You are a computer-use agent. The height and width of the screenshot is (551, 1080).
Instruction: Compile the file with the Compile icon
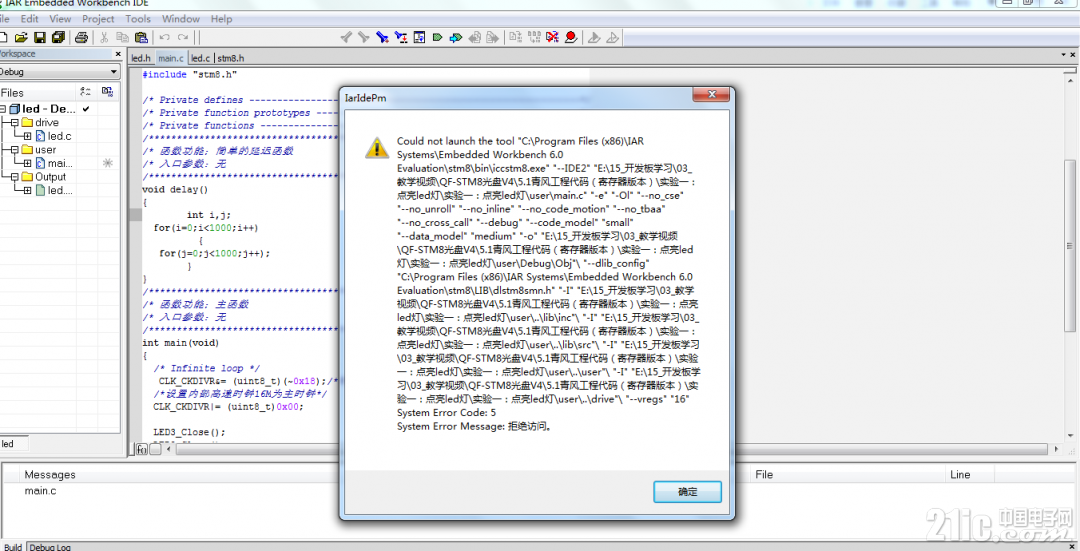[x=515, y=37]
